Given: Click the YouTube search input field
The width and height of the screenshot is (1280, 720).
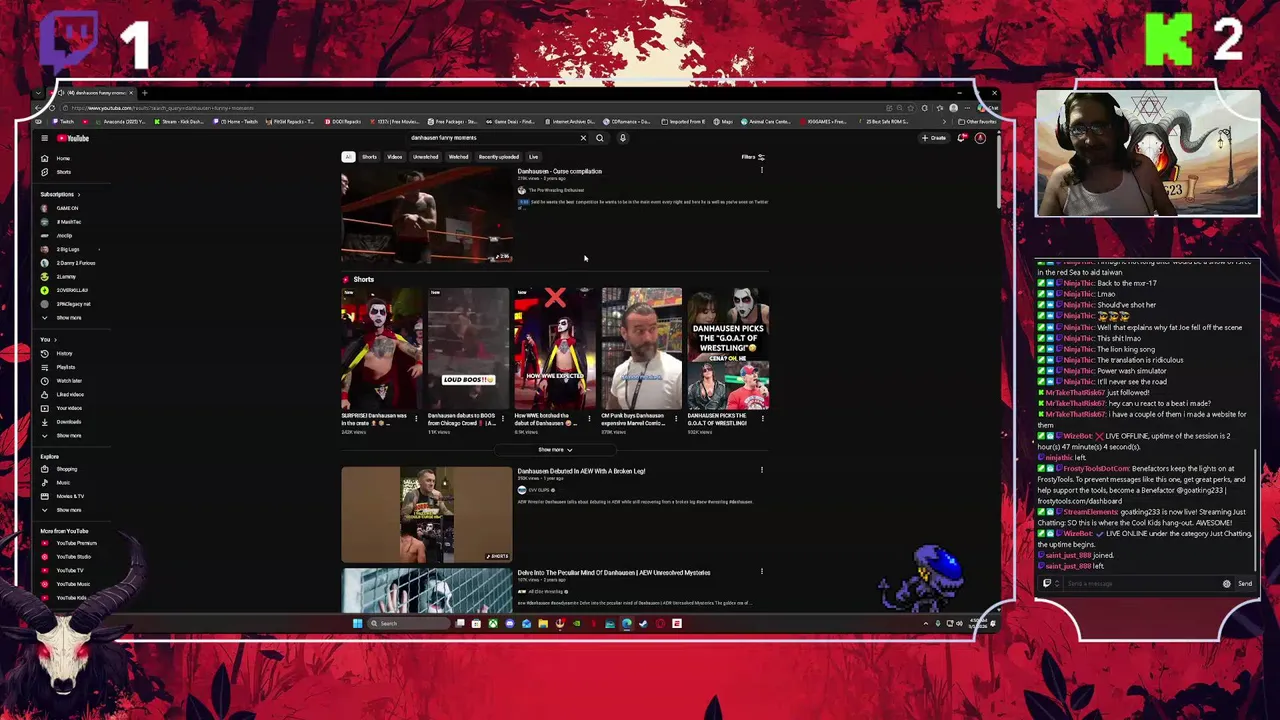Looking at the screenshot, I should pos(495,138).
